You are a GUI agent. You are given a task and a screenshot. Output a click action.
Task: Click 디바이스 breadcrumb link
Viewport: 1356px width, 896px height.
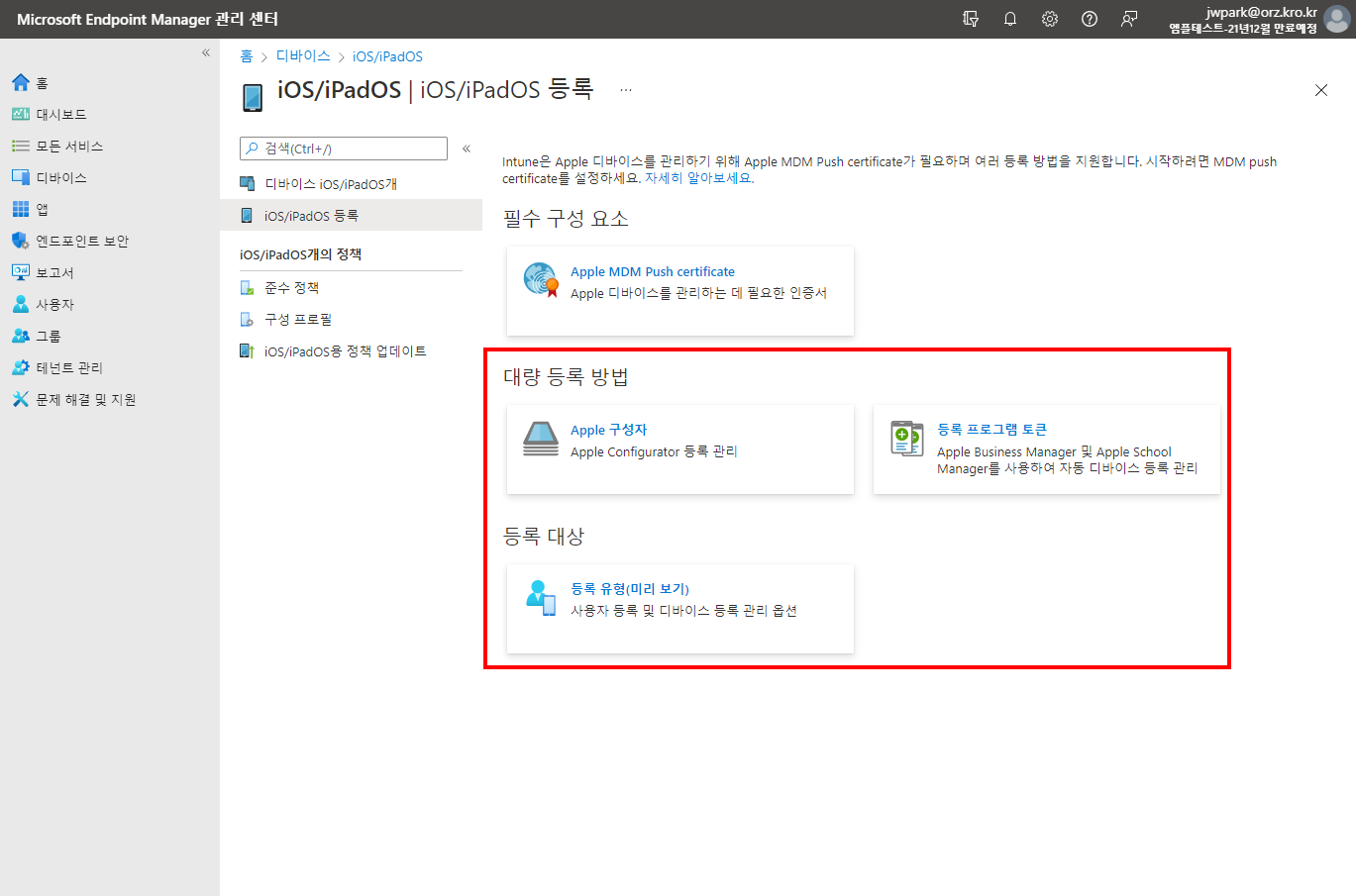[x=303, y=56]
